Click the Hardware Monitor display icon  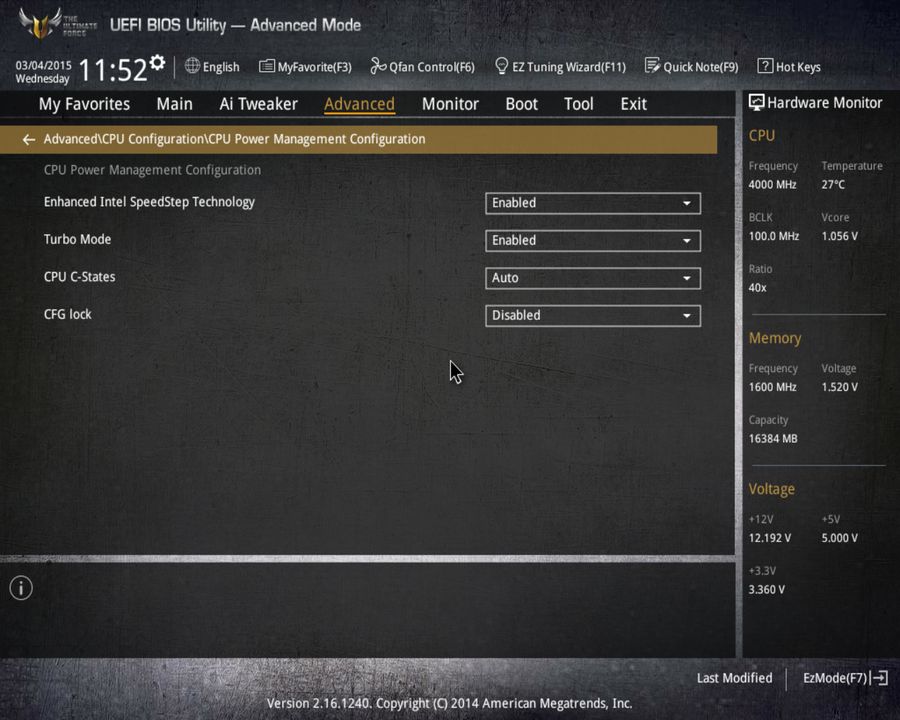coord(757,103)
